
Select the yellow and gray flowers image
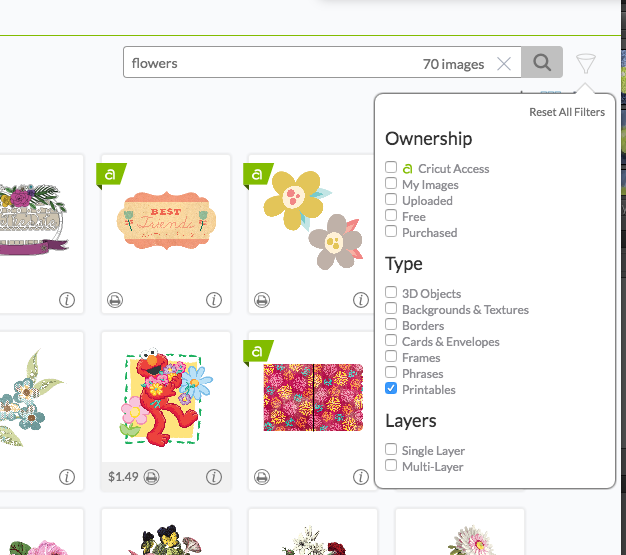[x=313, y=220]
